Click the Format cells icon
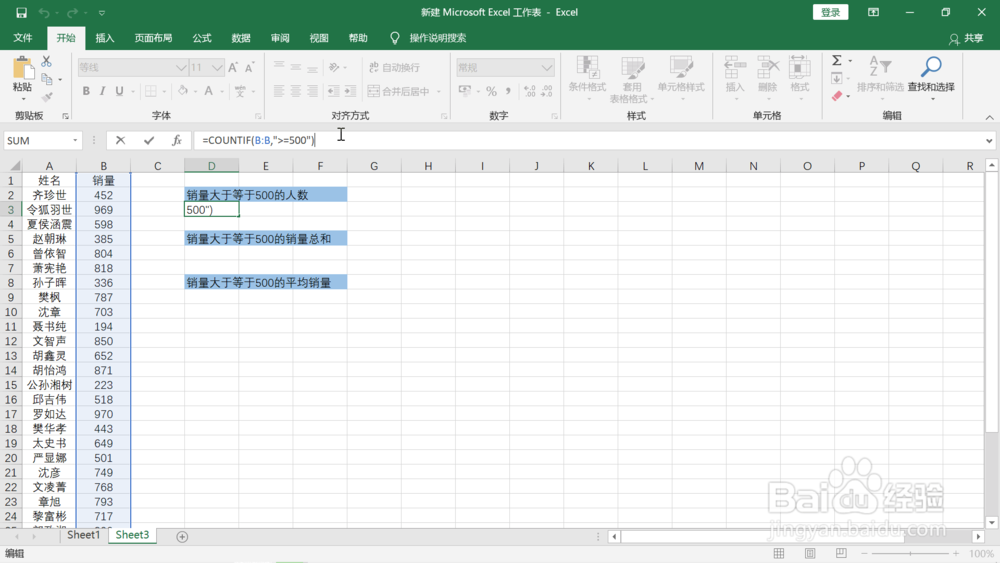 (799, 67)
